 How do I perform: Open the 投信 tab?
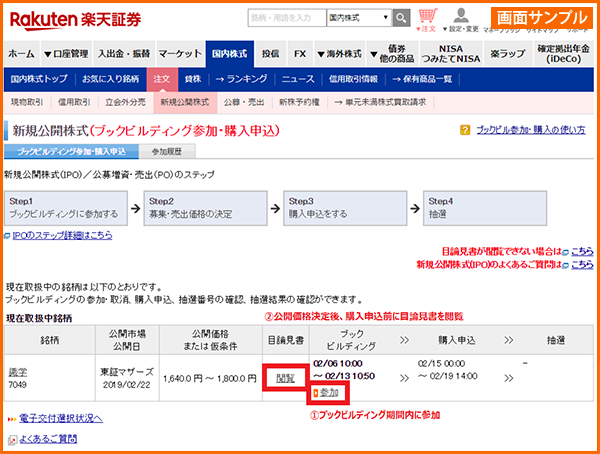271,54
